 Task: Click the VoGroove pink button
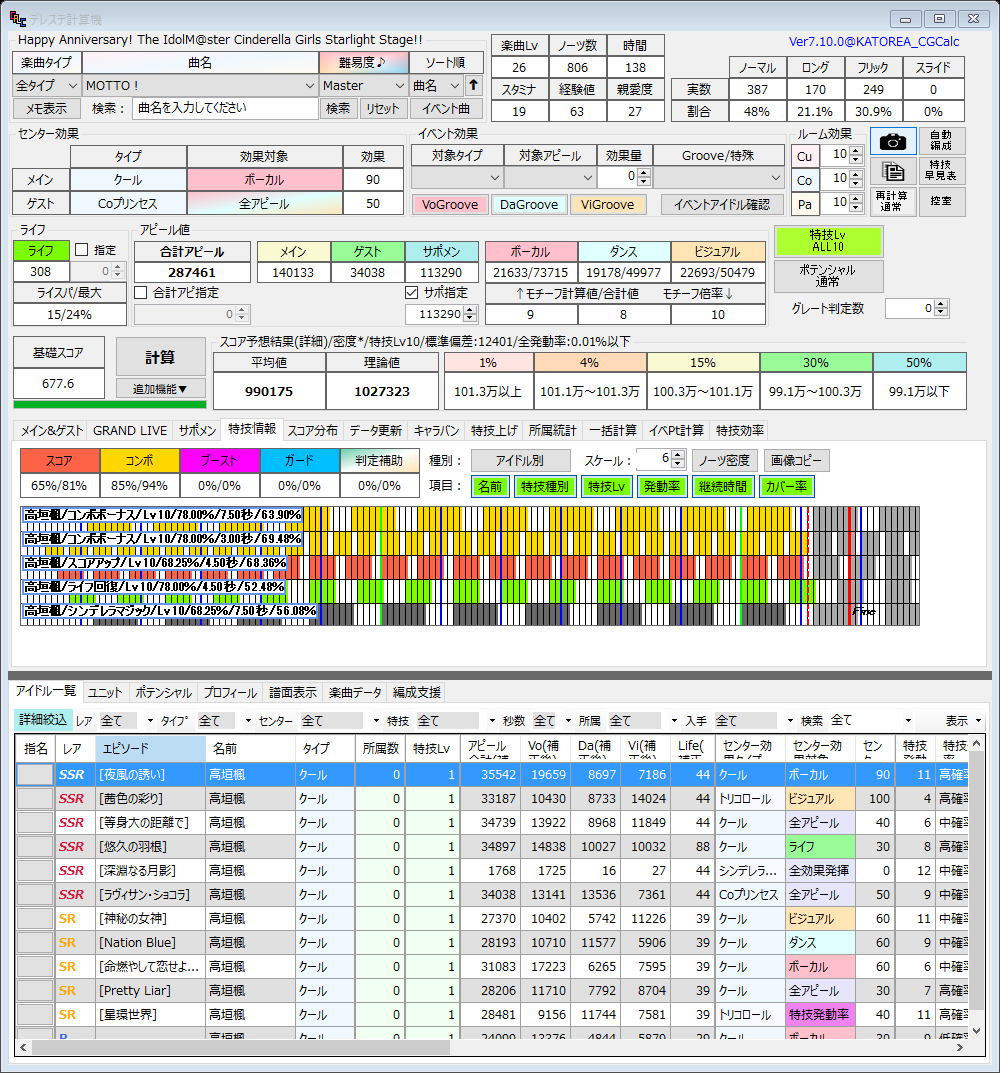[450, 205]
